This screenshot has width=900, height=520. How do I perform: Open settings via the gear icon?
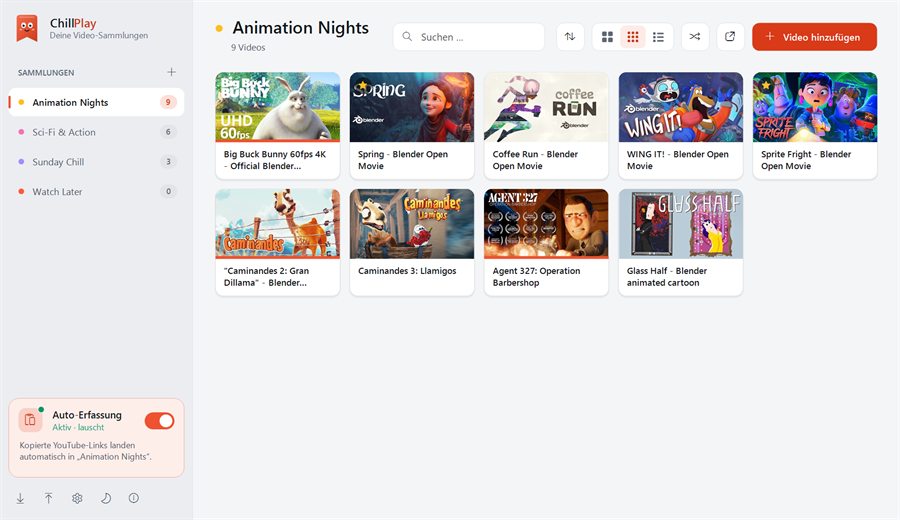click(77, 498)
